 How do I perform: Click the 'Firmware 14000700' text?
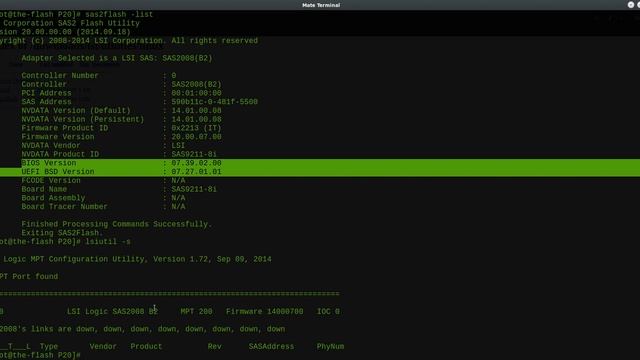(264, 311)
